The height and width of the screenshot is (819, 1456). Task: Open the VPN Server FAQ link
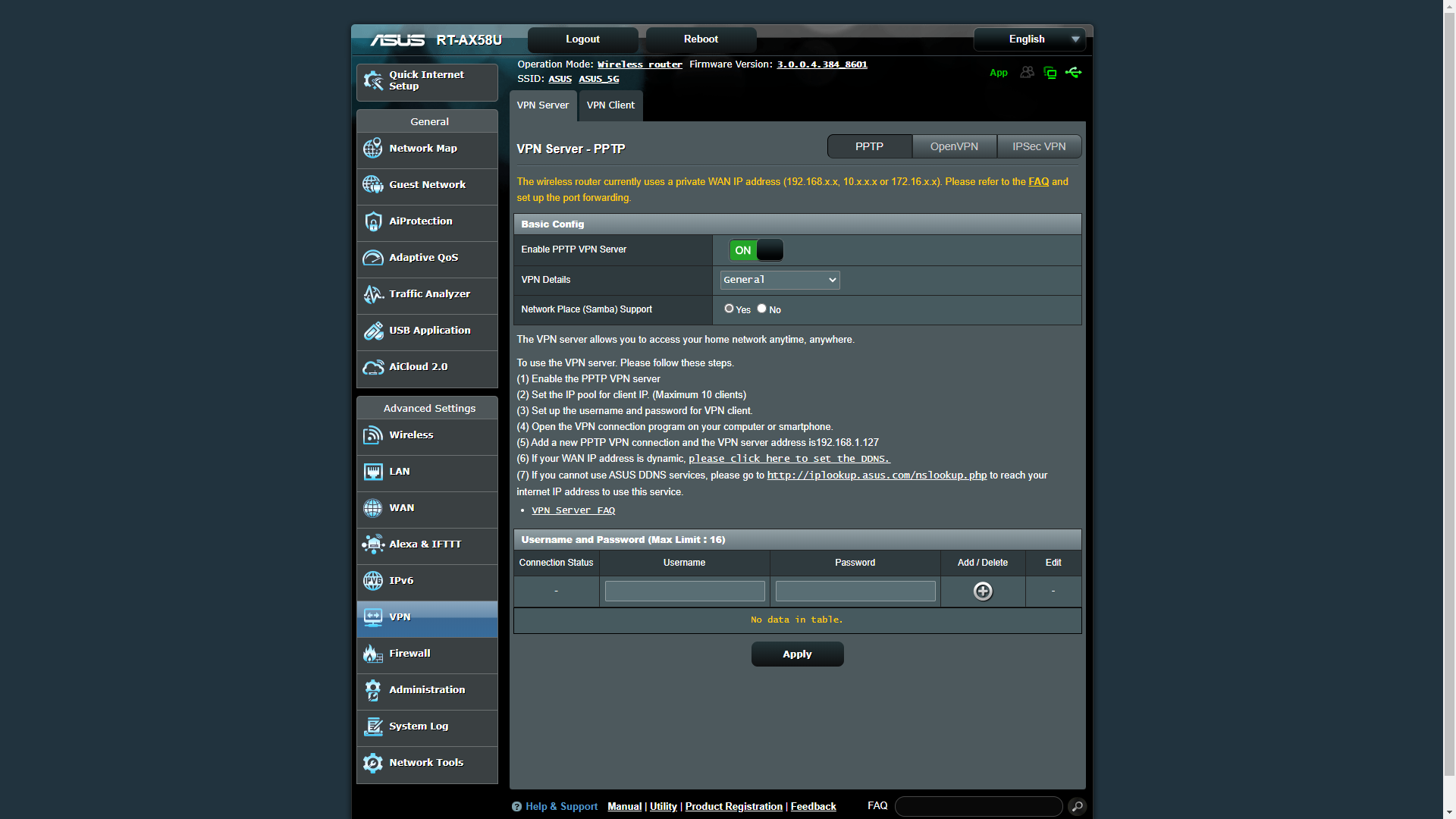(x=573, y=510)
